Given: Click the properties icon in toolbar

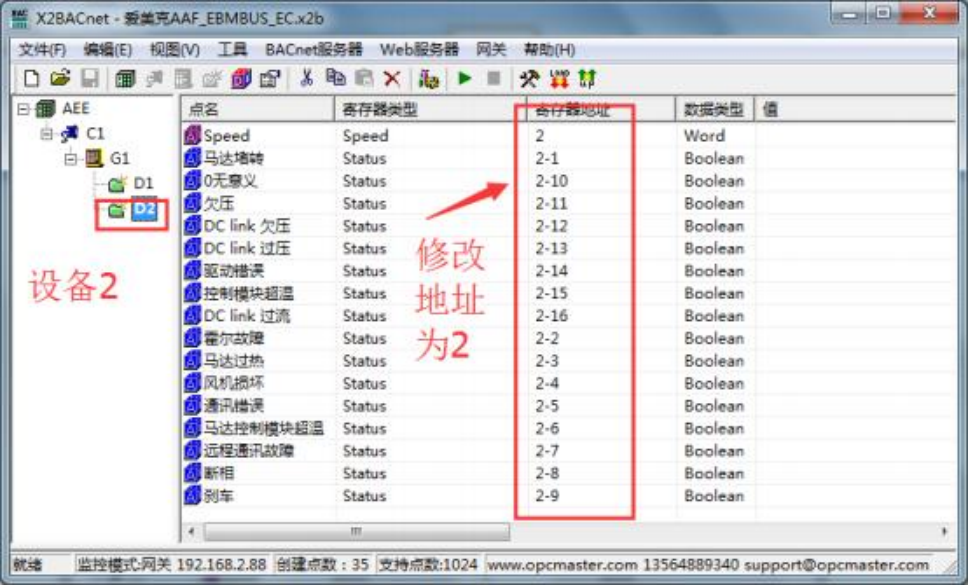Looking at the screenshot, I should (269, 79).
